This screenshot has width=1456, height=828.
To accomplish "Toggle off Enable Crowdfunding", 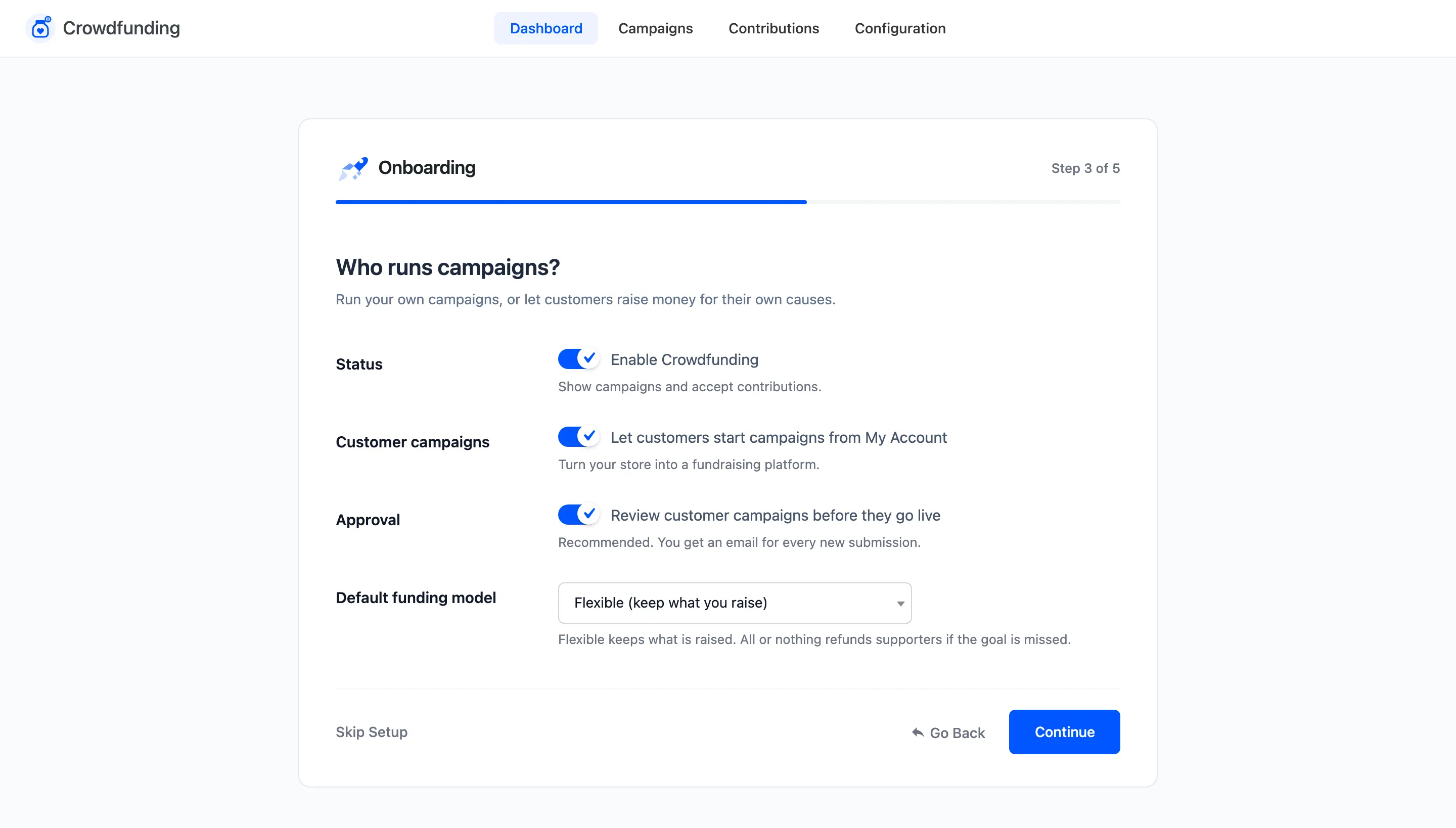I will tap(578, 359).
